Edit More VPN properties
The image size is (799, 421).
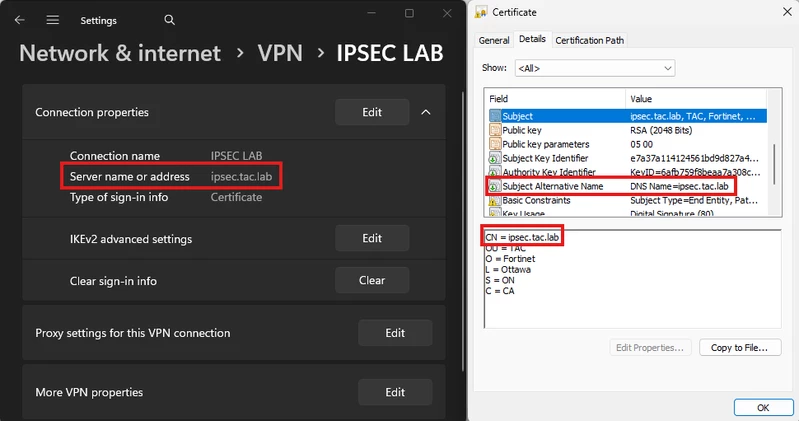(395, 392)
